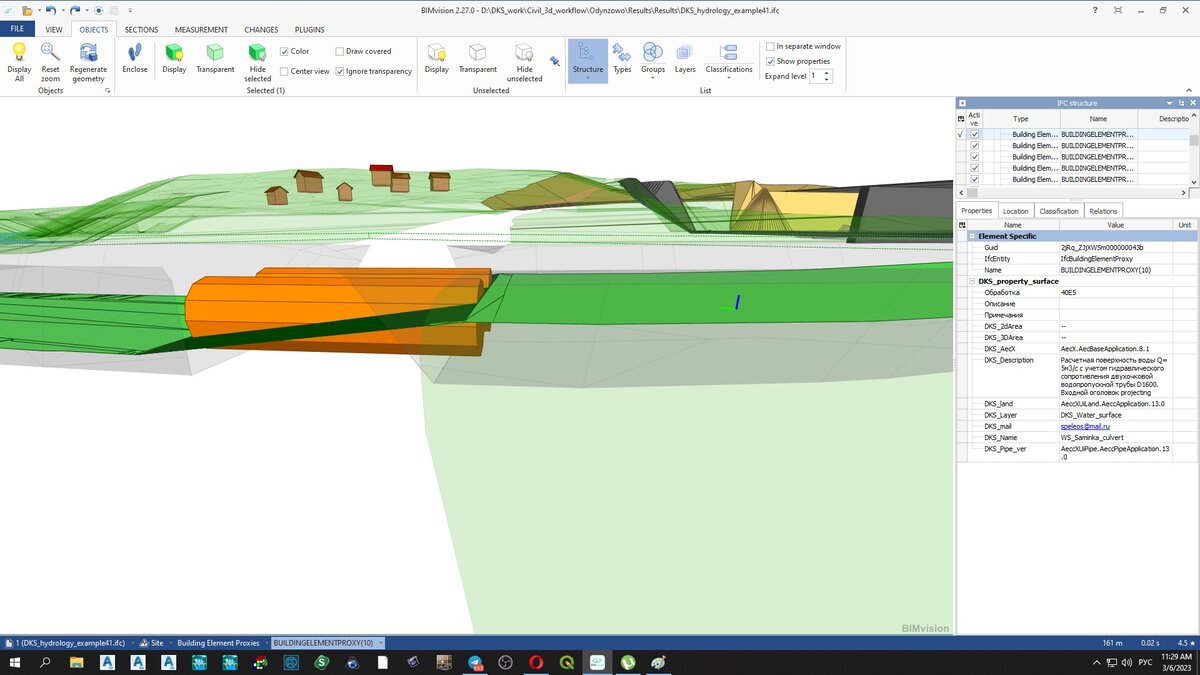Toggle the Ignore transparency checkbox

[341, 71]
